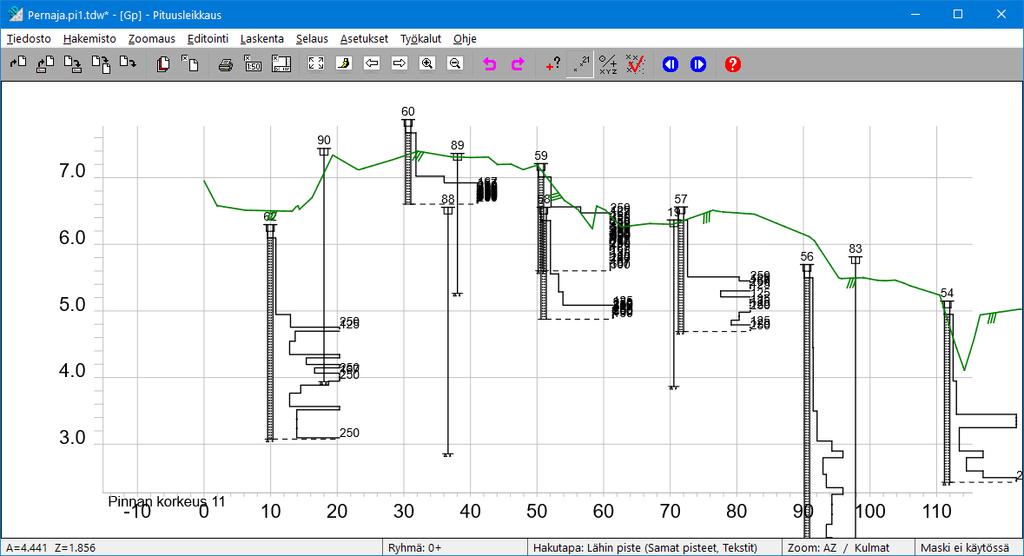
Task: Toggle the point numbering x21 tool
Action: pyautogui.click(x=581, y=64)
